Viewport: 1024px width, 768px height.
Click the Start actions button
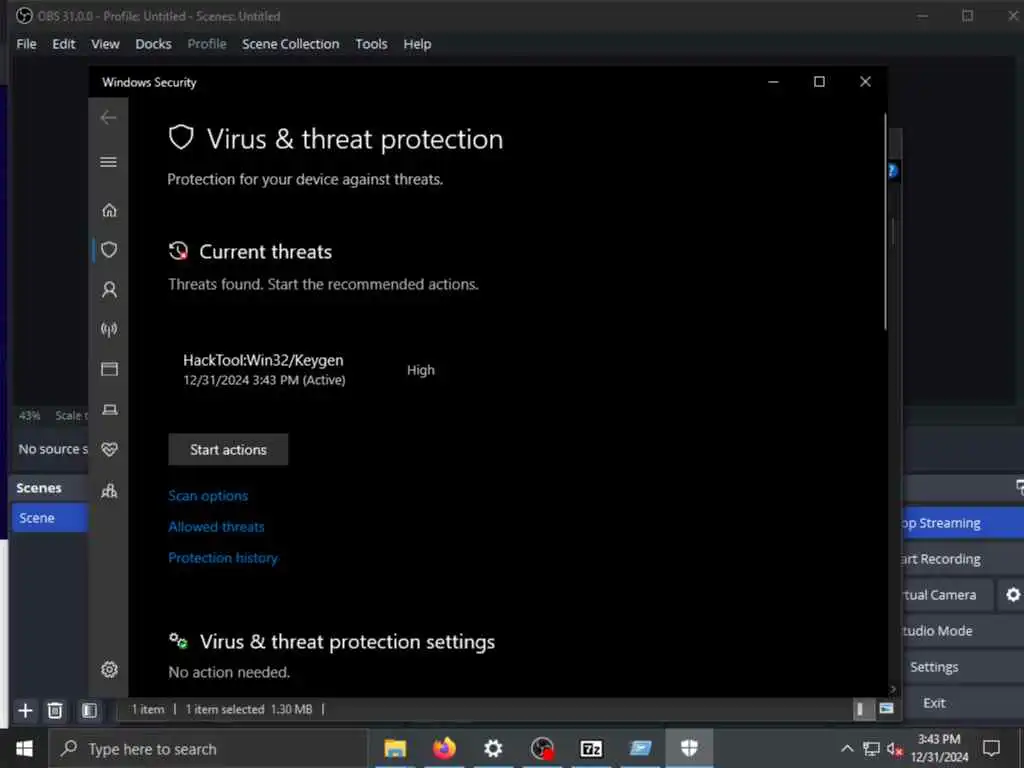pos(228,449)
